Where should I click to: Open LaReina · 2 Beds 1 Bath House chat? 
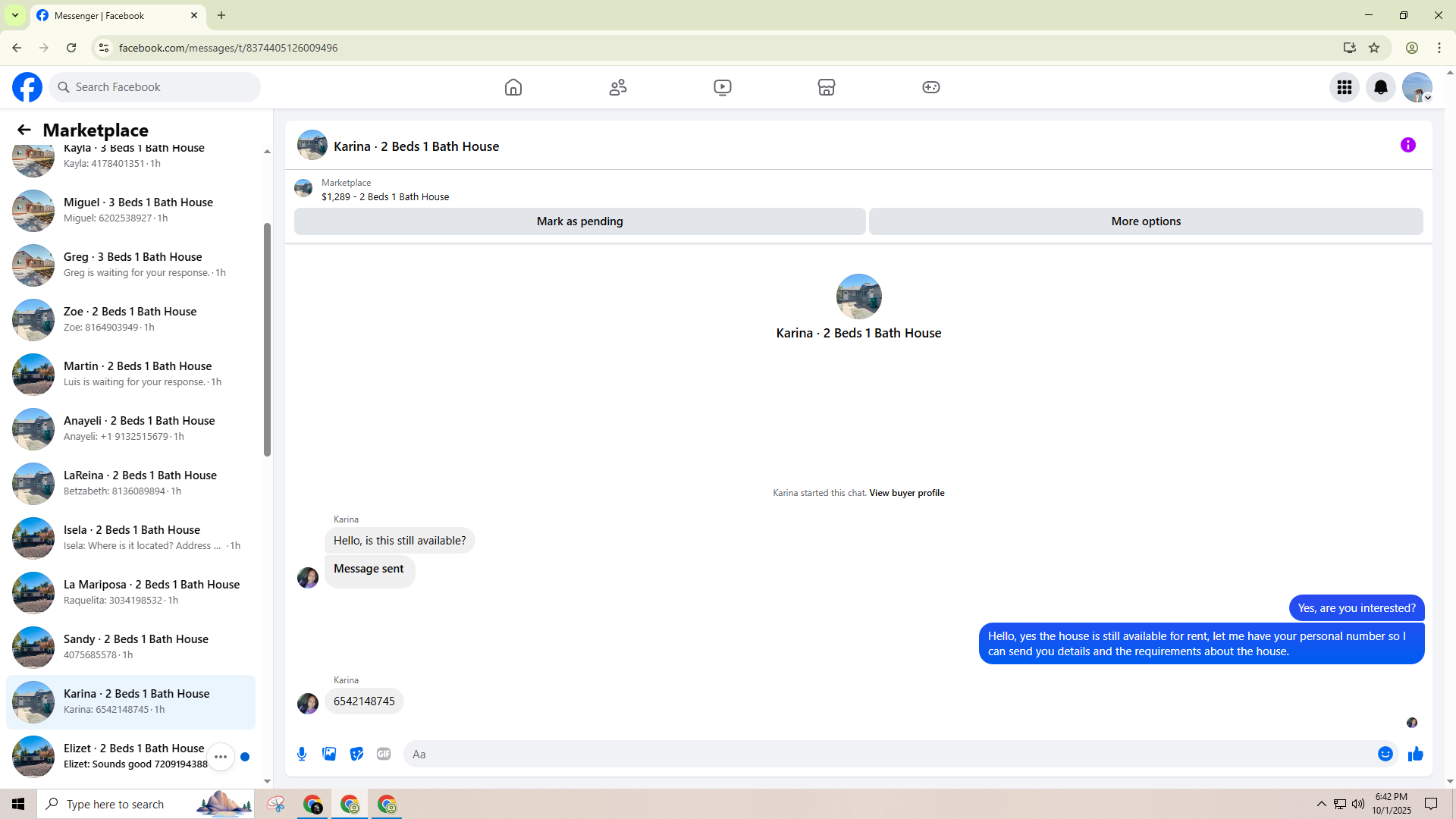pos(130,484)
